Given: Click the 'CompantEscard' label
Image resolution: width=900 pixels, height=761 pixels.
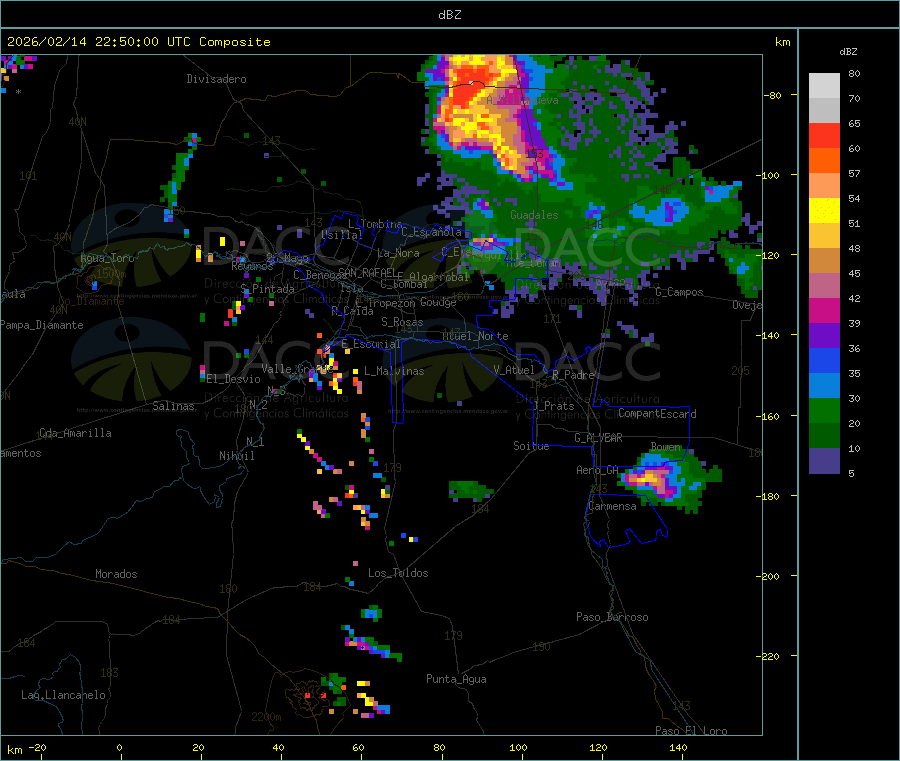Looking at the screenshot, I should pos(657,414).
